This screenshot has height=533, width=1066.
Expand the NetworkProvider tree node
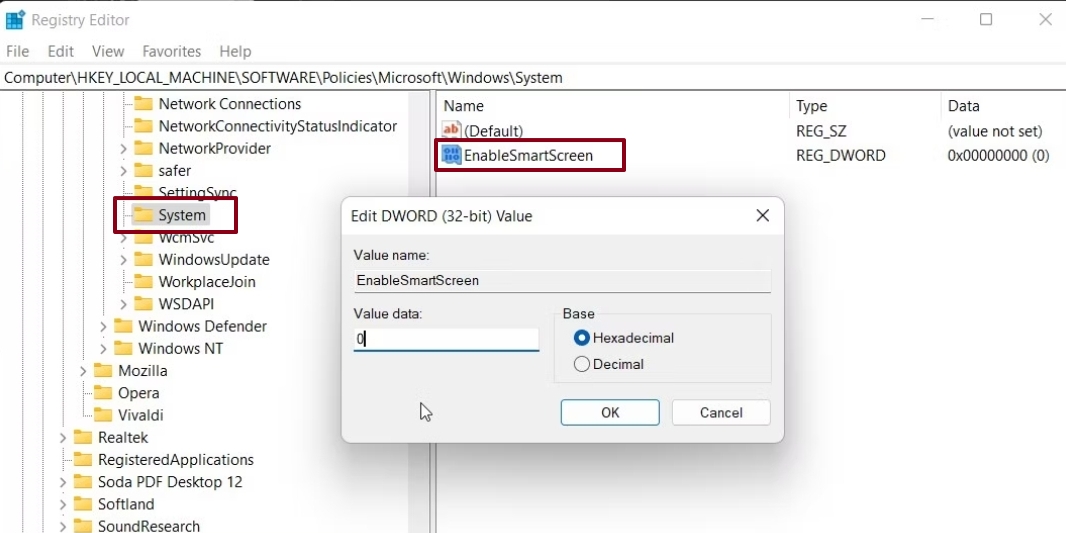(x=123, y=149)
